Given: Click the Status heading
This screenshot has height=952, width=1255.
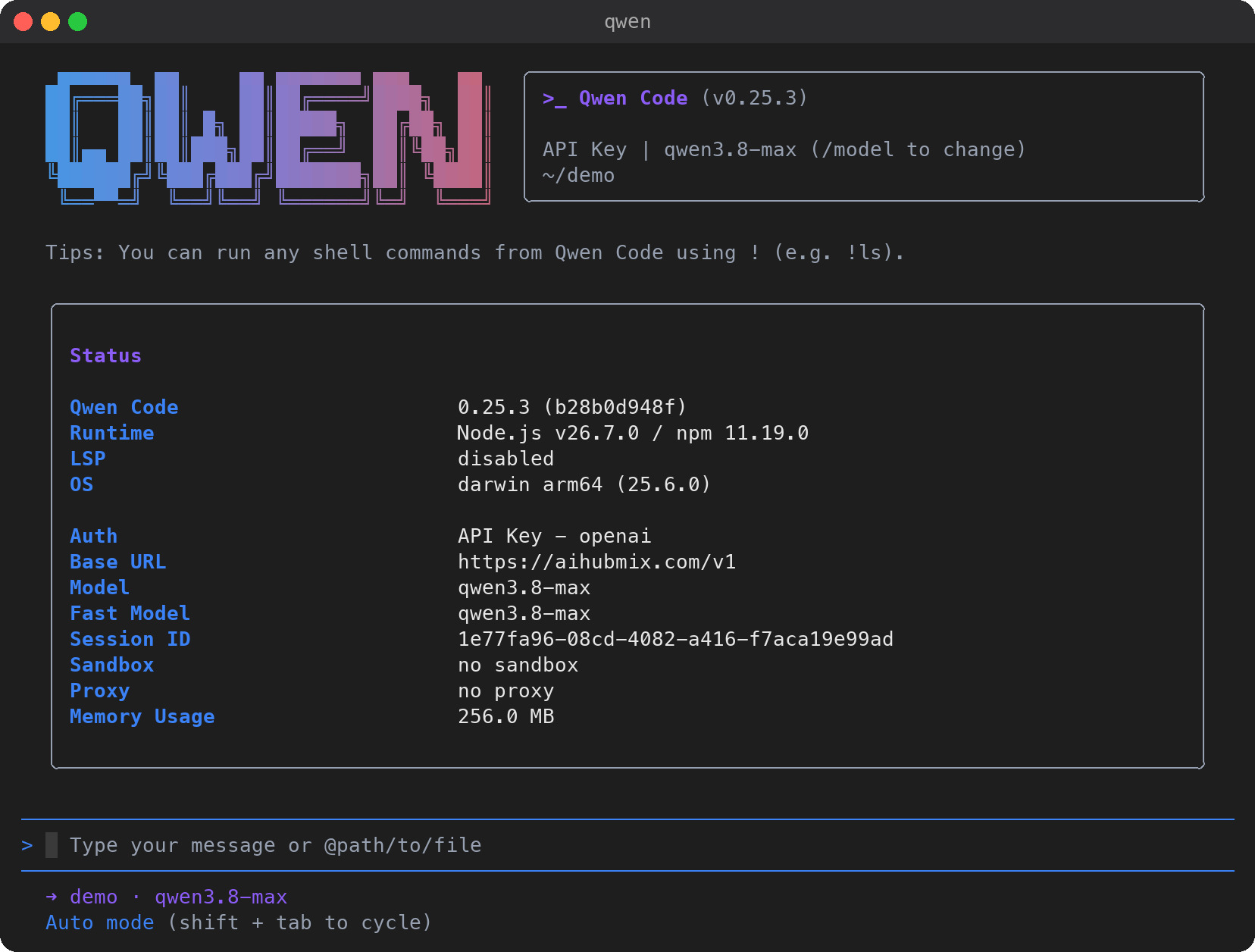Looking at the screenshot, I should pyautogui.click(x=105, y=355).
